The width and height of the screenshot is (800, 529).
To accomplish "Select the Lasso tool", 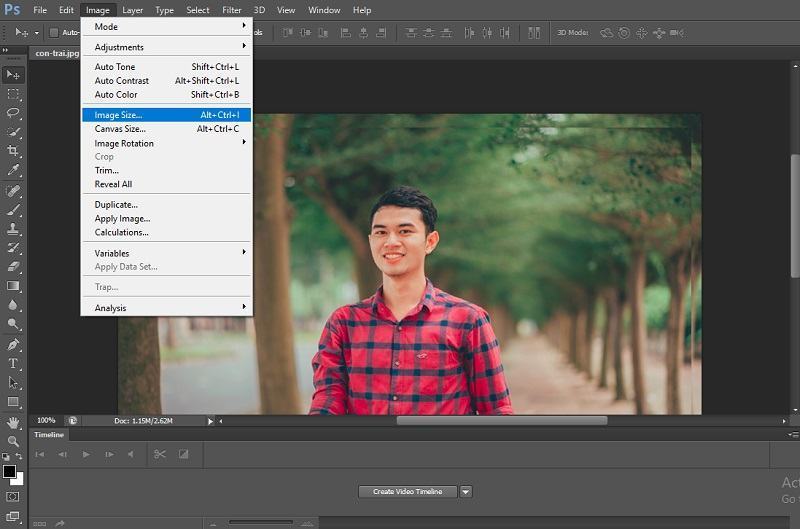I will tap(13, 113).
